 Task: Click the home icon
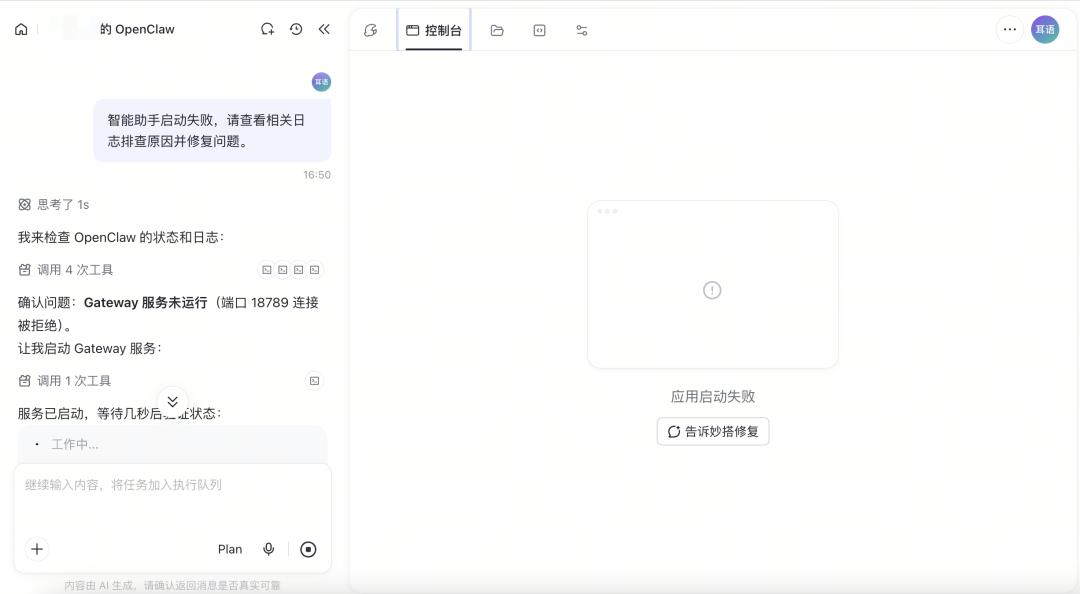[x=21, y=29]
